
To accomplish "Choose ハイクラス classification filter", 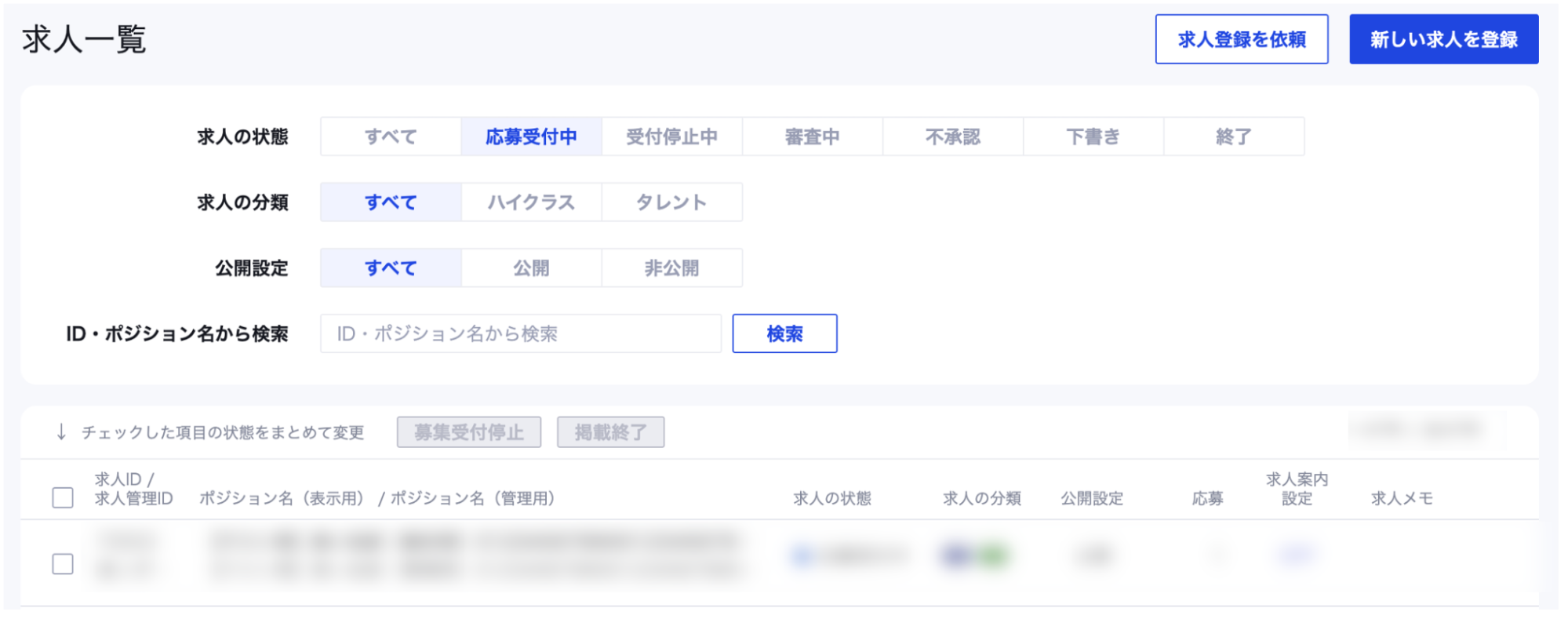I will coord(531,202).
